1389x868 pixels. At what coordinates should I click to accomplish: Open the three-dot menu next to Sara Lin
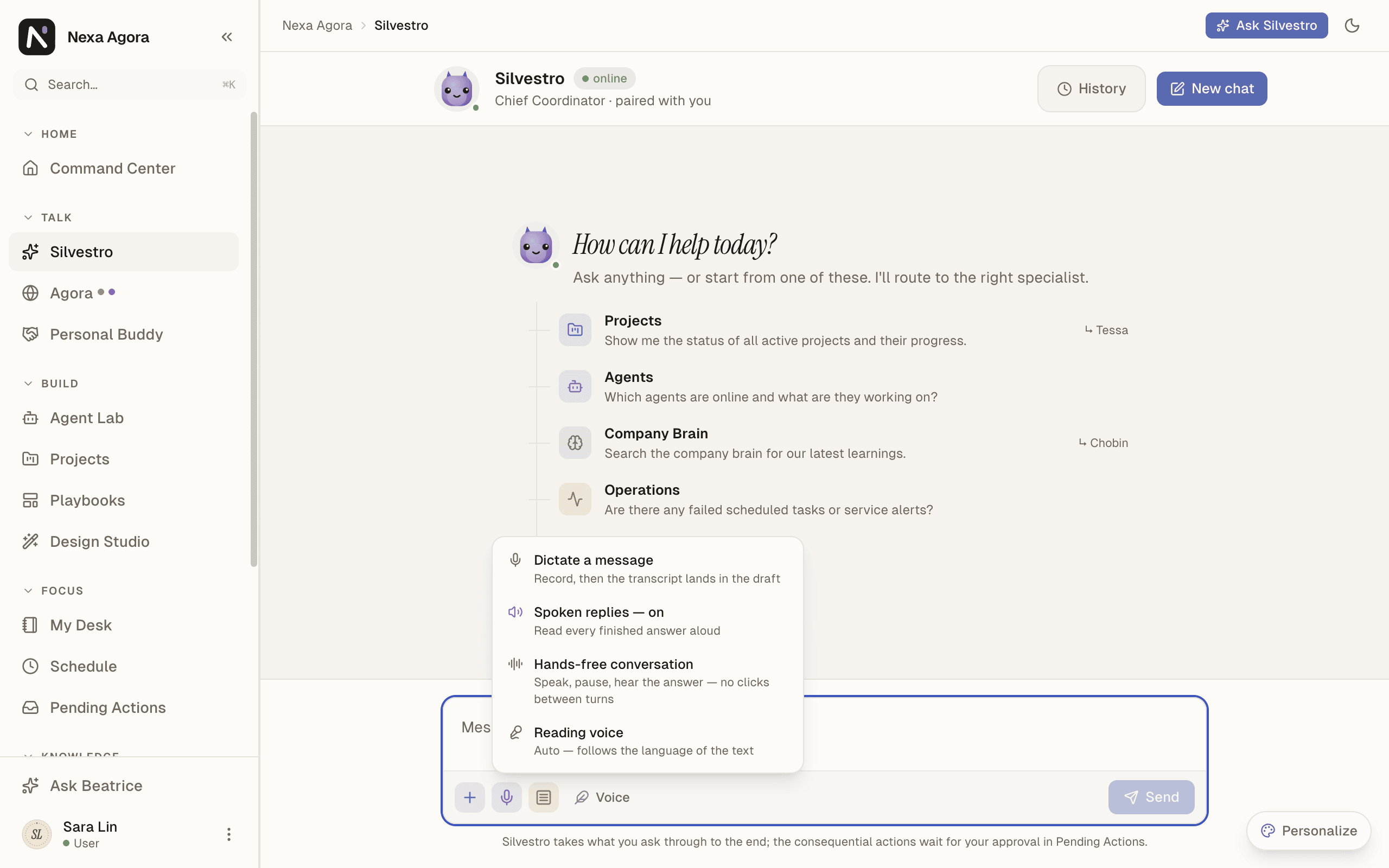228,834
